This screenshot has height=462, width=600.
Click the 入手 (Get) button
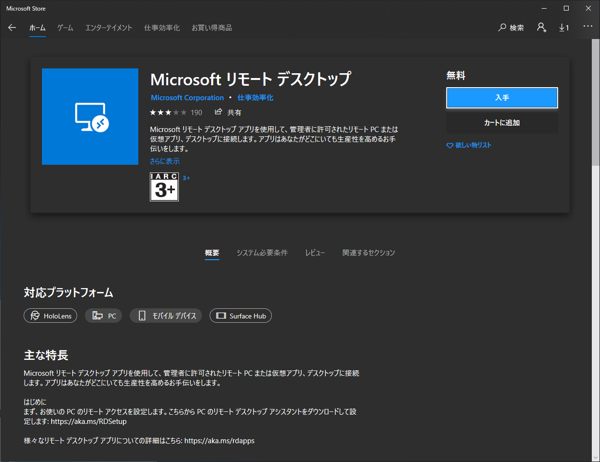[x=502, y=98]
